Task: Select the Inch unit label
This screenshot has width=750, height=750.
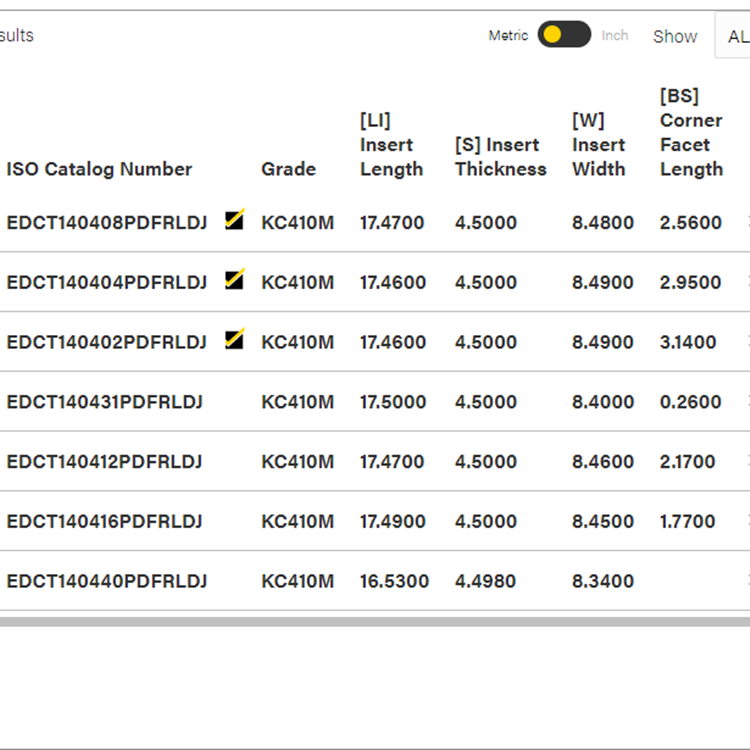Action: pyautogui.click(x=615, y=35)
